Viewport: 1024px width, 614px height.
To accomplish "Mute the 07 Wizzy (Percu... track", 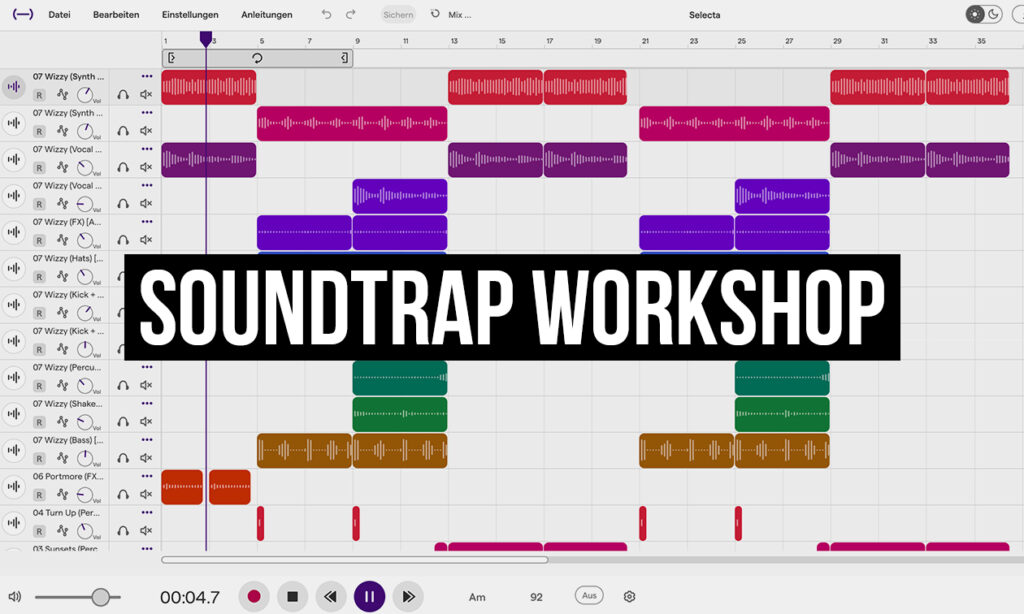I will (x=146, y=385).
